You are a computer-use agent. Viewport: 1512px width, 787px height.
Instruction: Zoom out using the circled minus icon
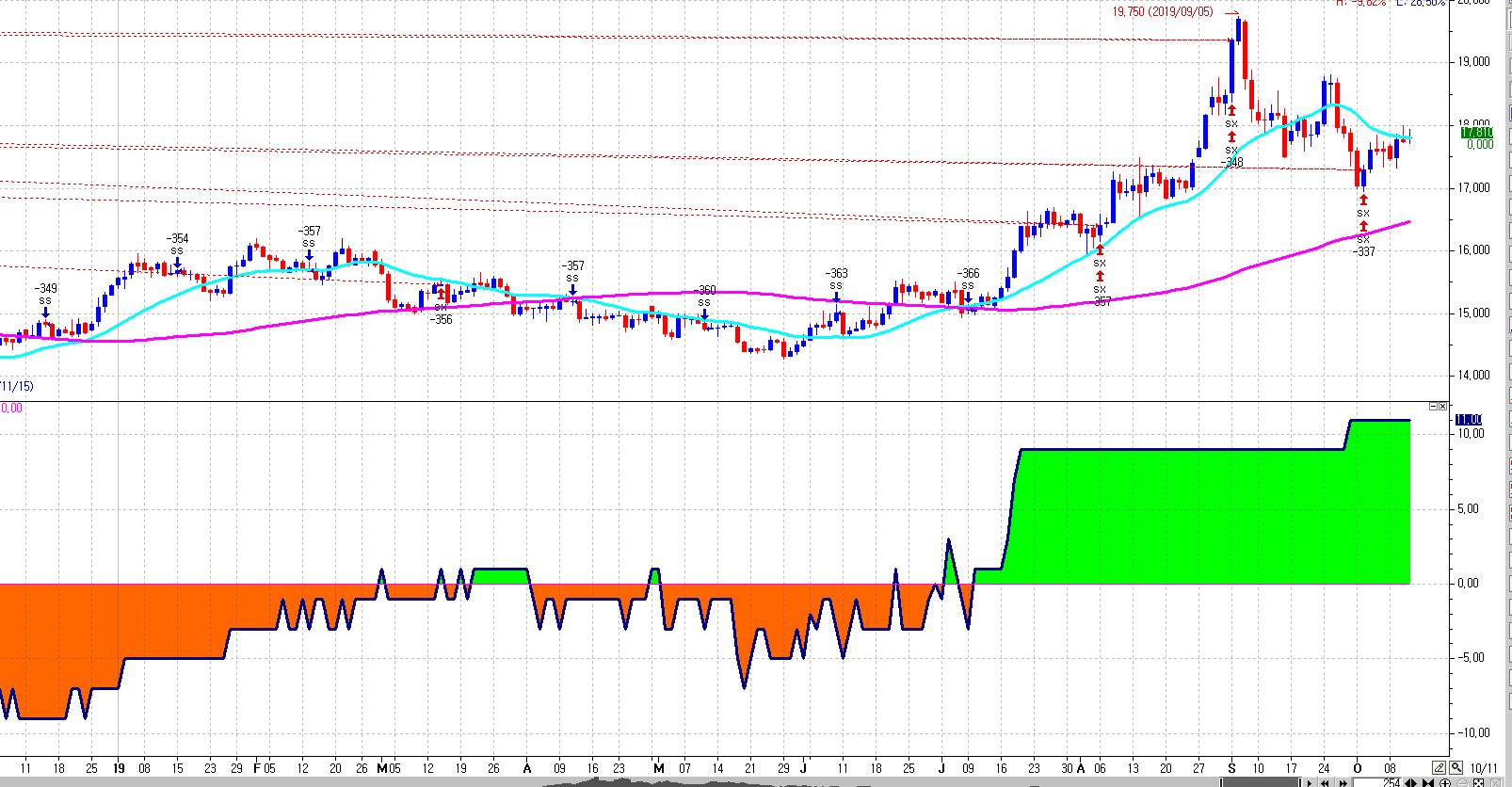point(1462,783)
